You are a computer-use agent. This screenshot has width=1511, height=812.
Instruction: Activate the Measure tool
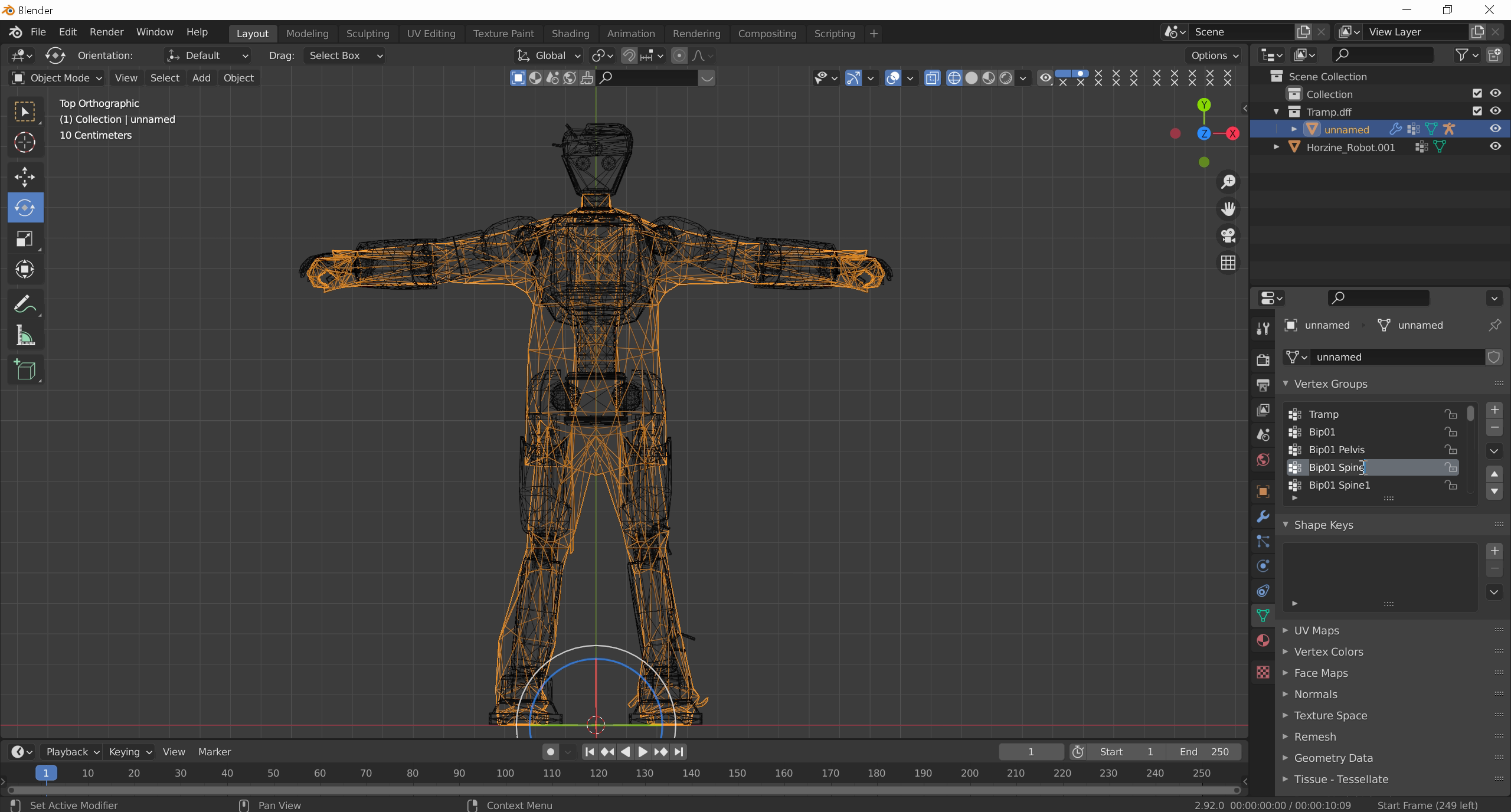click(25, 336)
